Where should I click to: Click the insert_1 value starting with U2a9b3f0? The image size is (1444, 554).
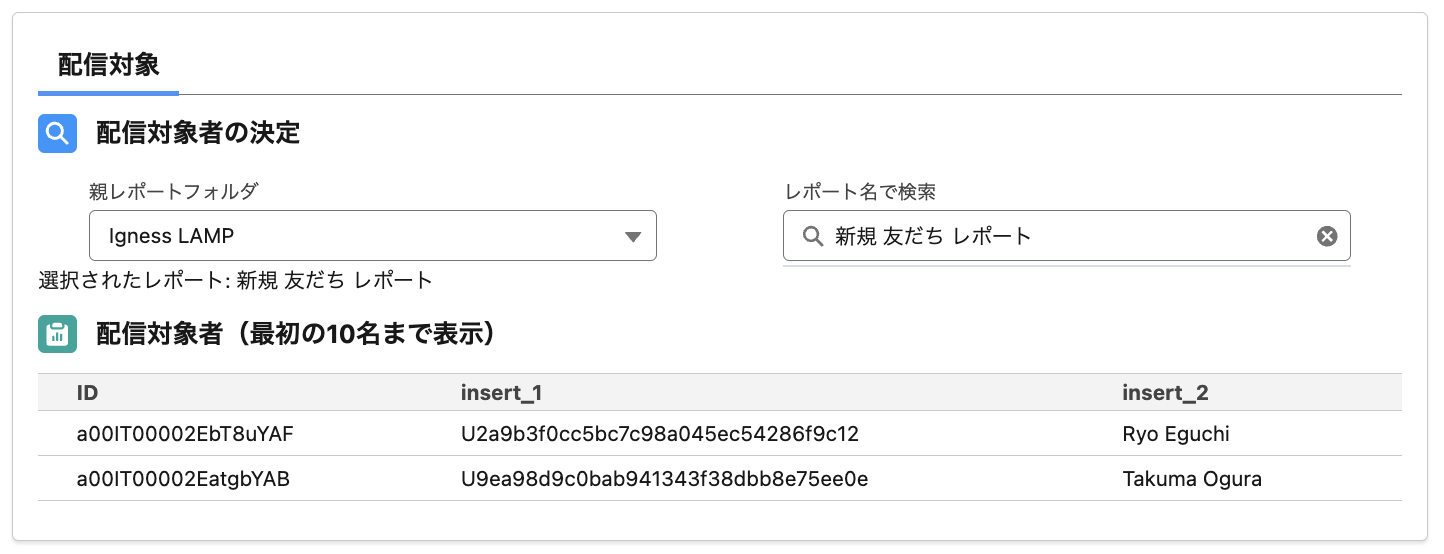coord(659,434)
